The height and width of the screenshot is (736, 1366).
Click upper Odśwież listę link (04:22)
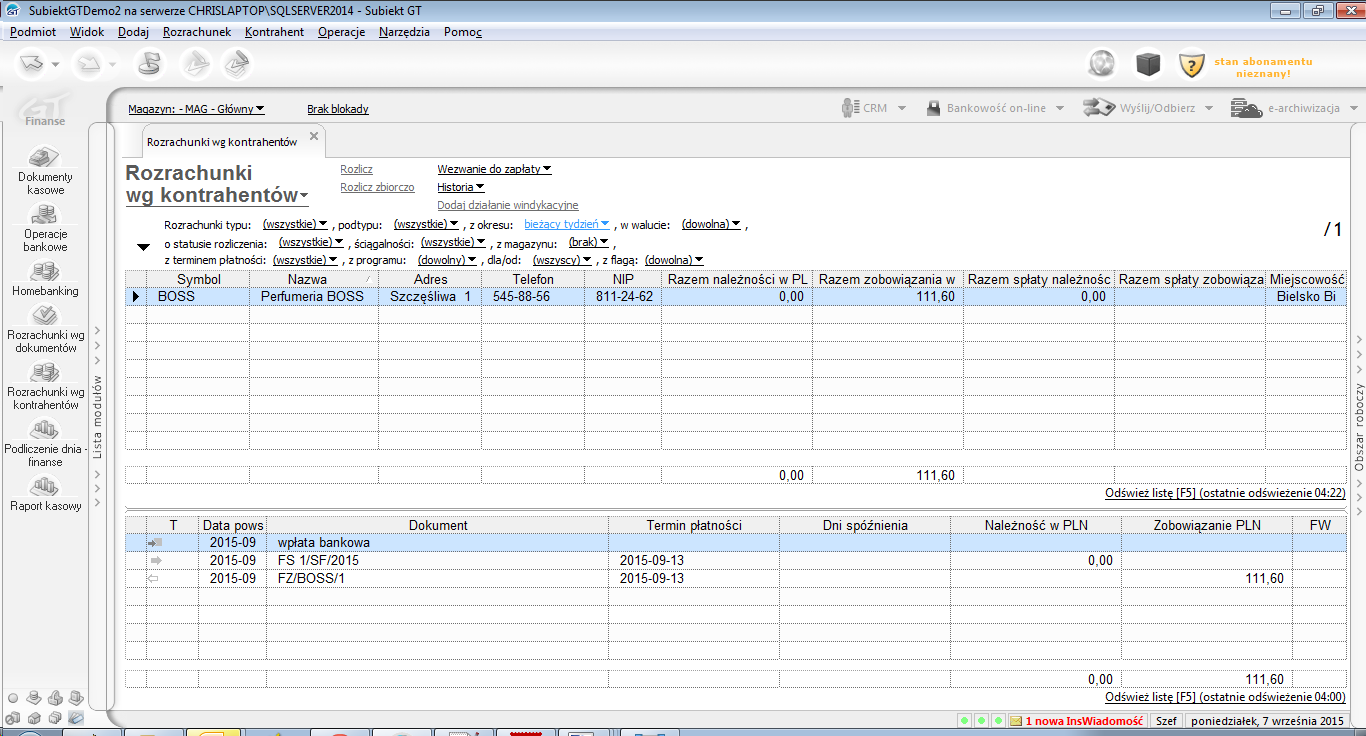(1225, 493)
